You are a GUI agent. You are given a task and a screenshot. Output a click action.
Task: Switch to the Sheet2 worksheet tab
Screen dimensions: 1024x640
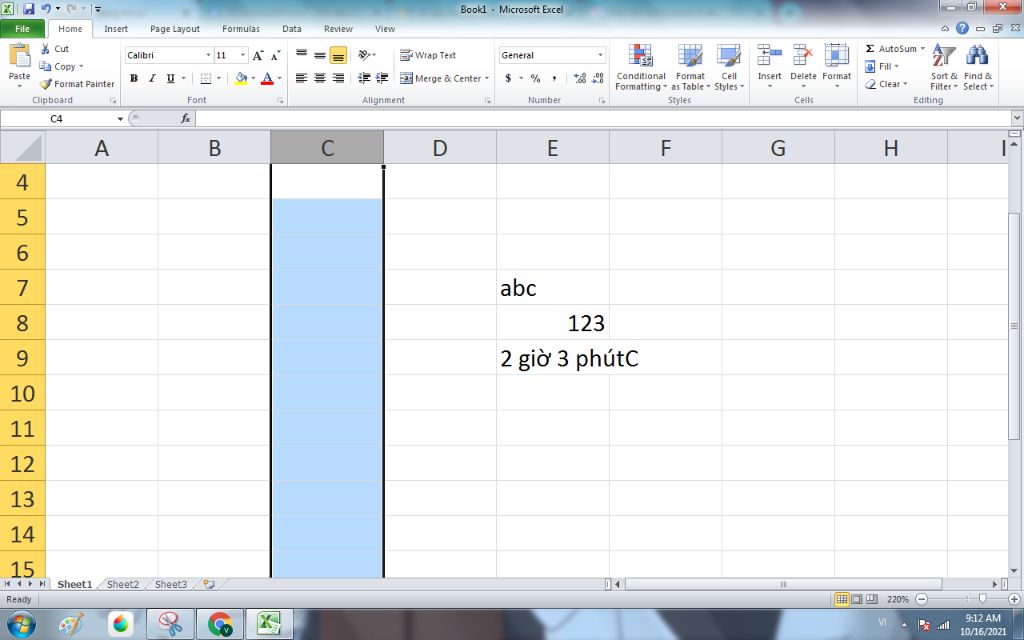pos(123,584)
